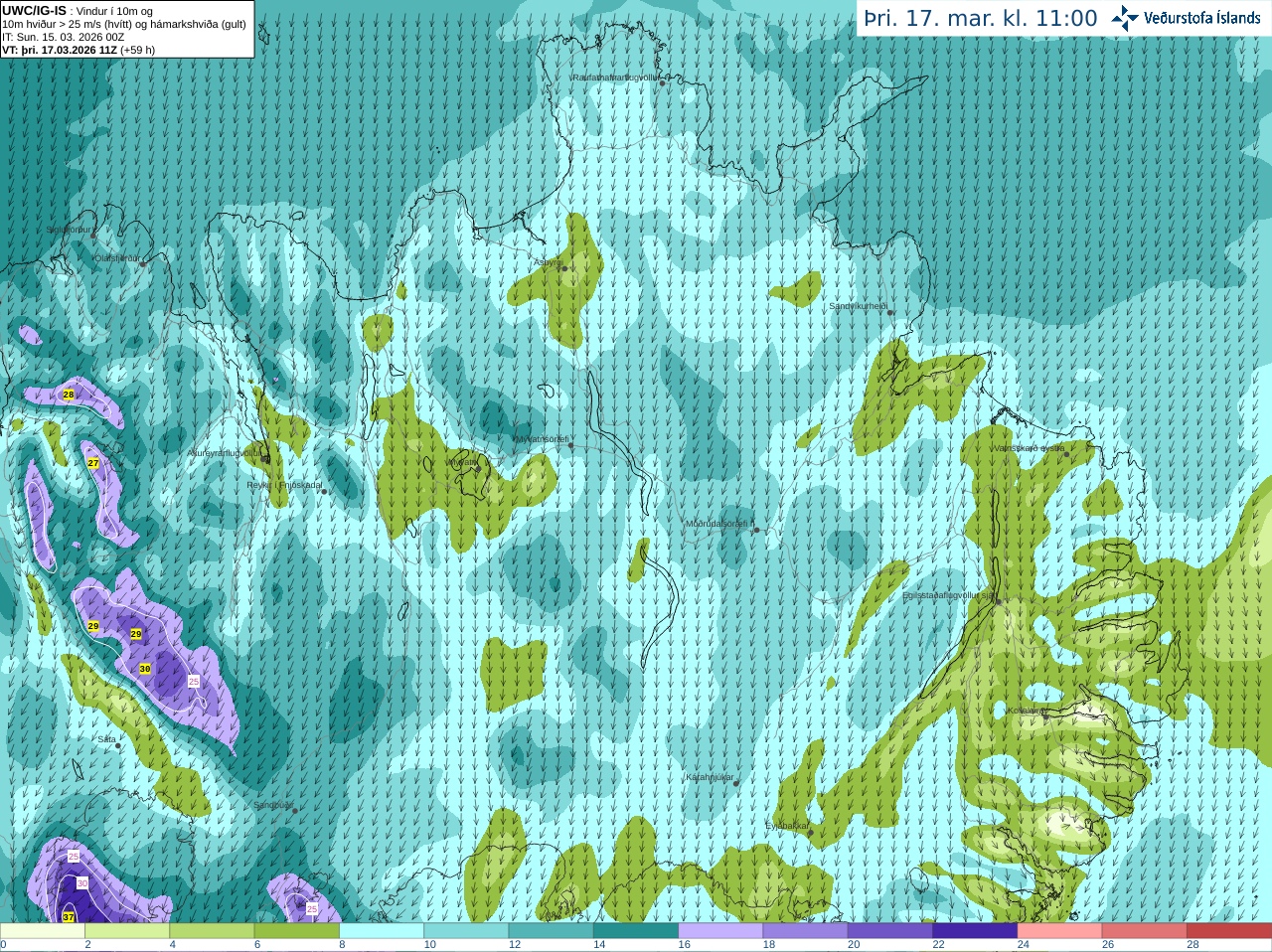This screenshot has width=1272, height=952.
Task: Click the yellow 27 gust maximum marker
Action: point(93,463)
